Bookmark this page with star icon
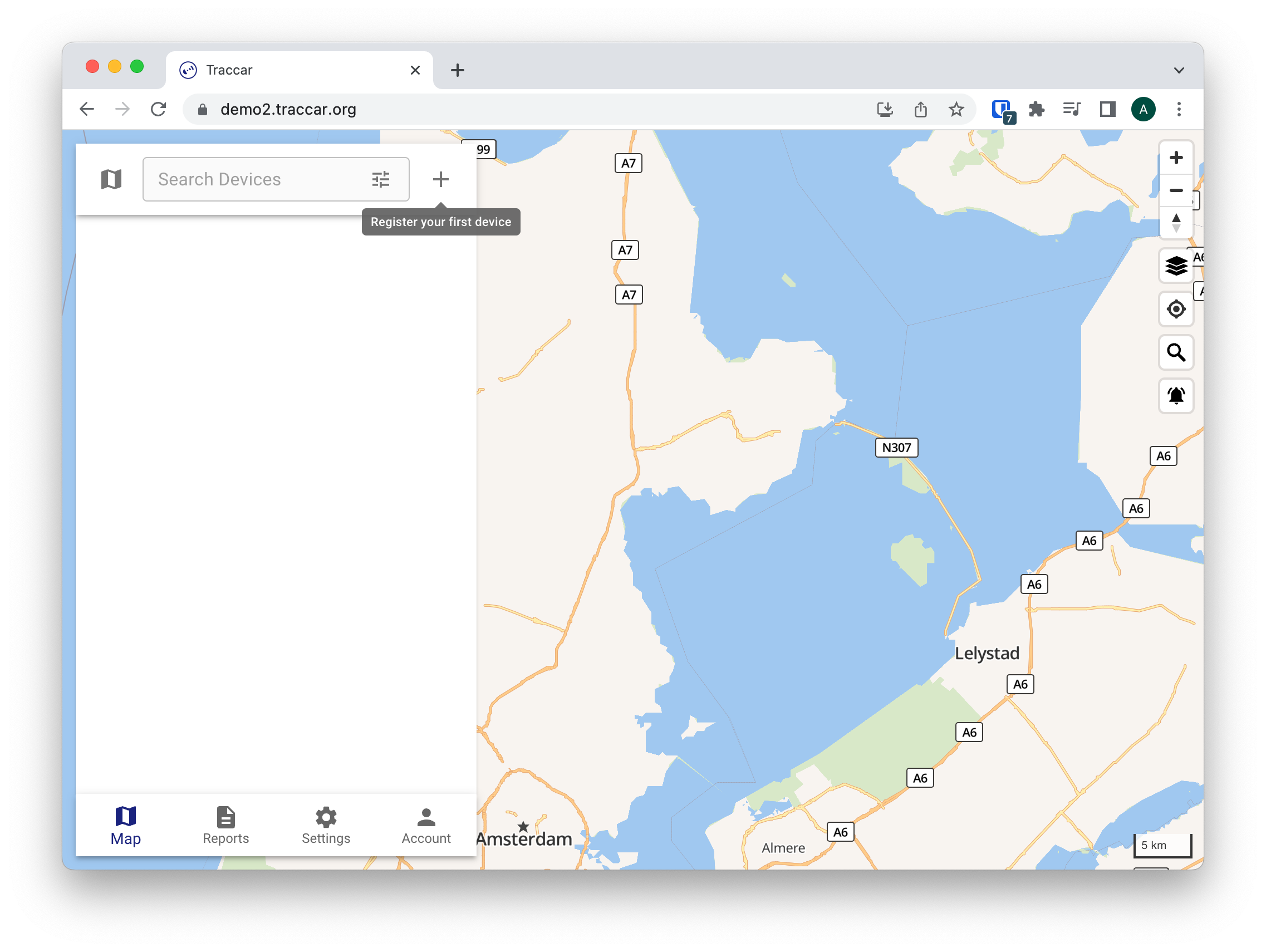The width and height of the screenshot is (1266, 952). pyautogui.click(x=956, y=109)
